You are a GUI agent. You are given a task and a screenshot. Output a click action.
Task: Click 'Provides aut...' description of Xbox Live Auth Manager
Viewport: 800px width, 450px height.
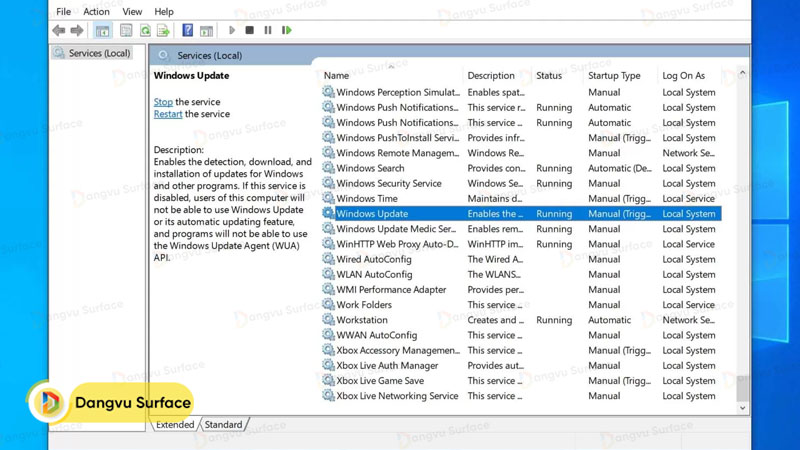click(x=496, y=365)
